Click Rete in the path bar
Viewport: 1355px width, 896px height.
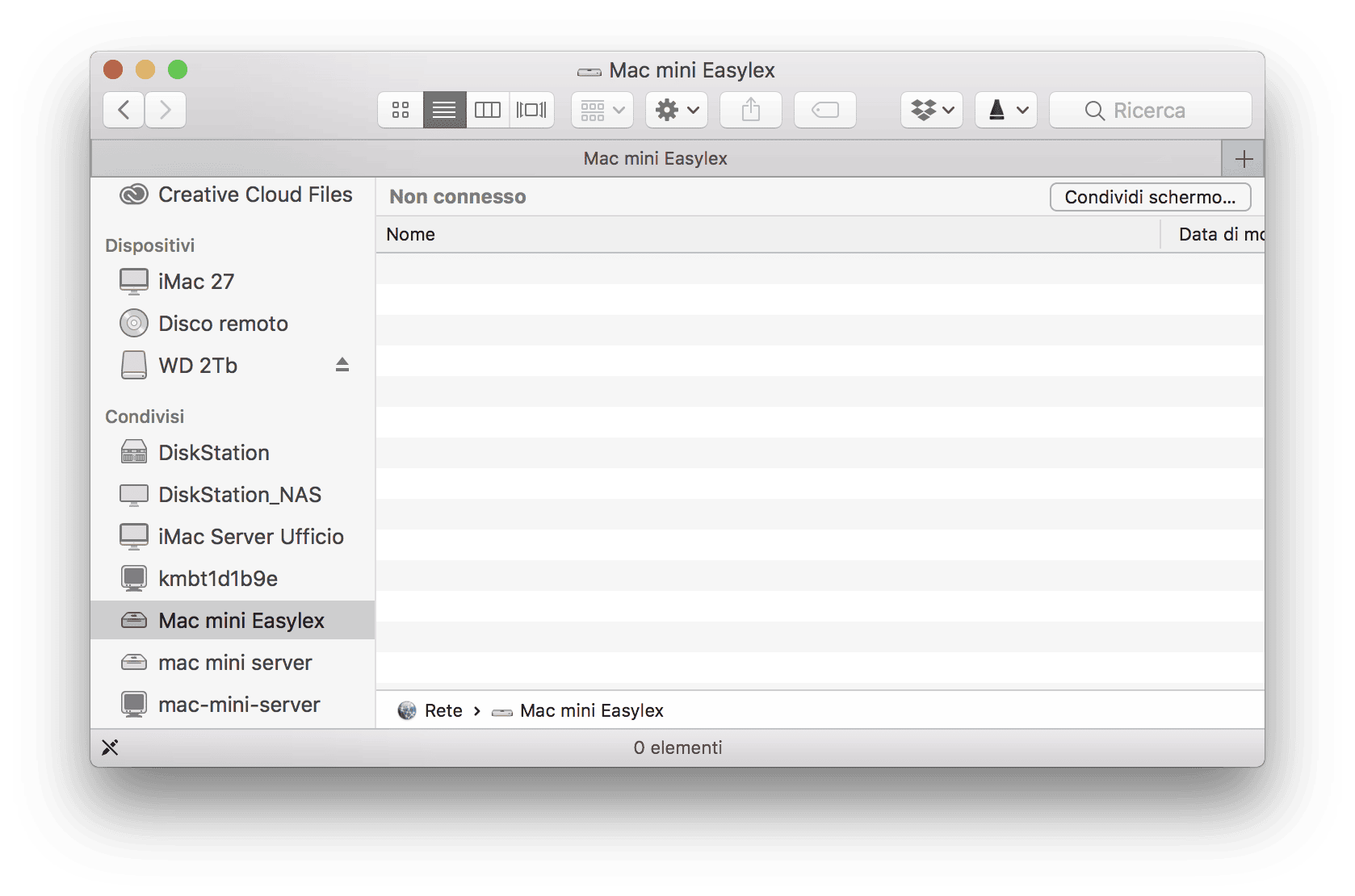tap(430, 710)
